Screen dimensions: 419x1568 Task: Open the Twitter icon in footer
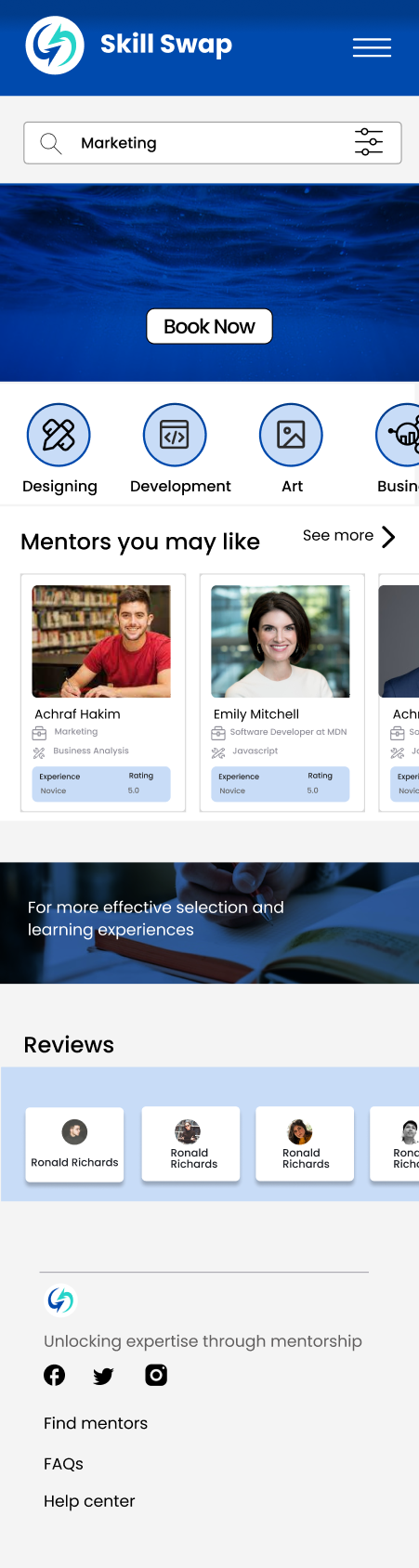click(x=103, y=1376)
